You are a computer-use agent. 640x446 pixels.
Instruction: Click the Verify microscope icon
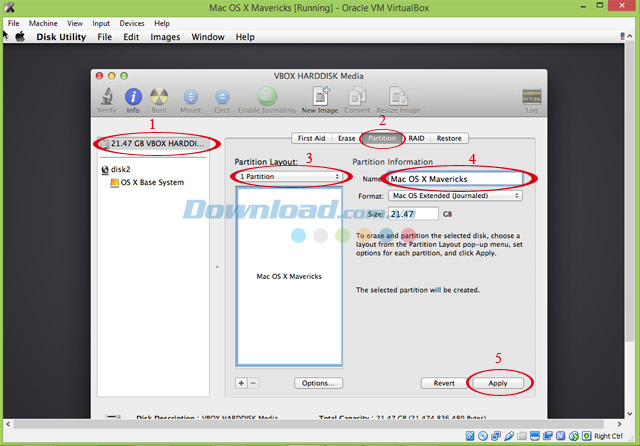pos(107,96)
